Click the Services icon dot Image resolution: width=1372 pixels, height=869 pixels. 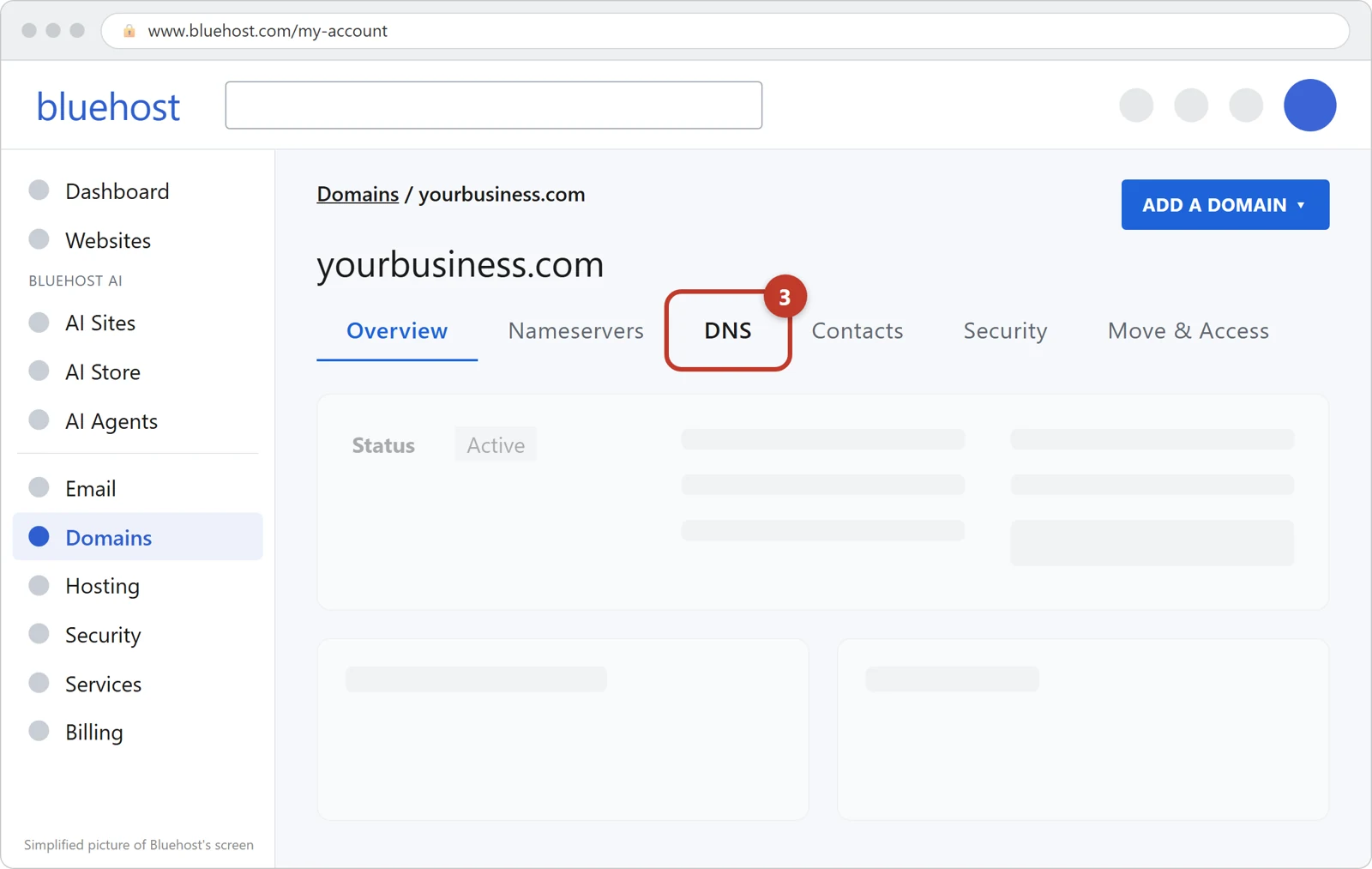[x=39, y=683]
